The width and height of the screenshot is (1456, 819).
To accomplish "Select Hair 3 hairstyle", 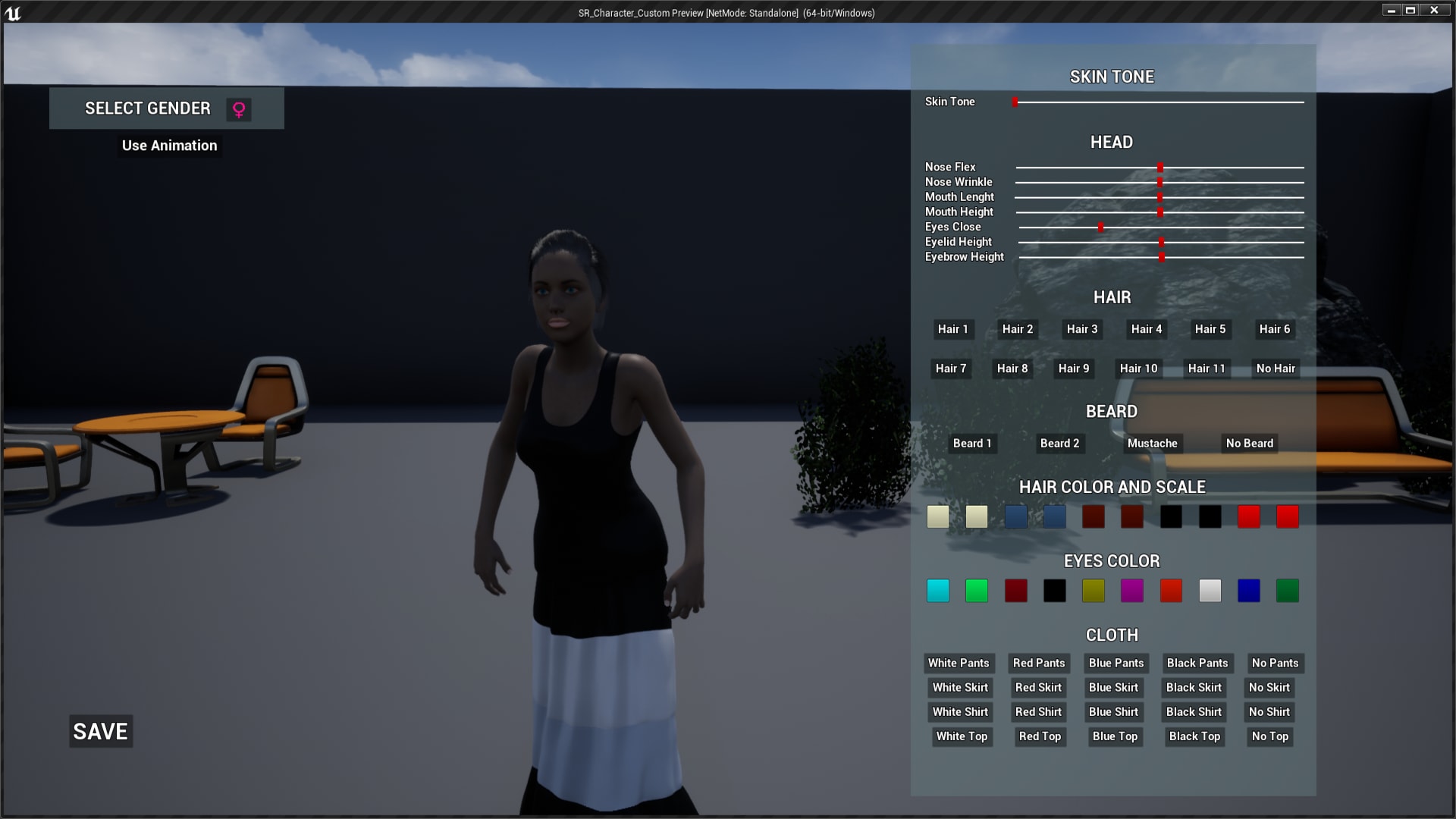I will pyautogui.click(x=1081, y=329).
